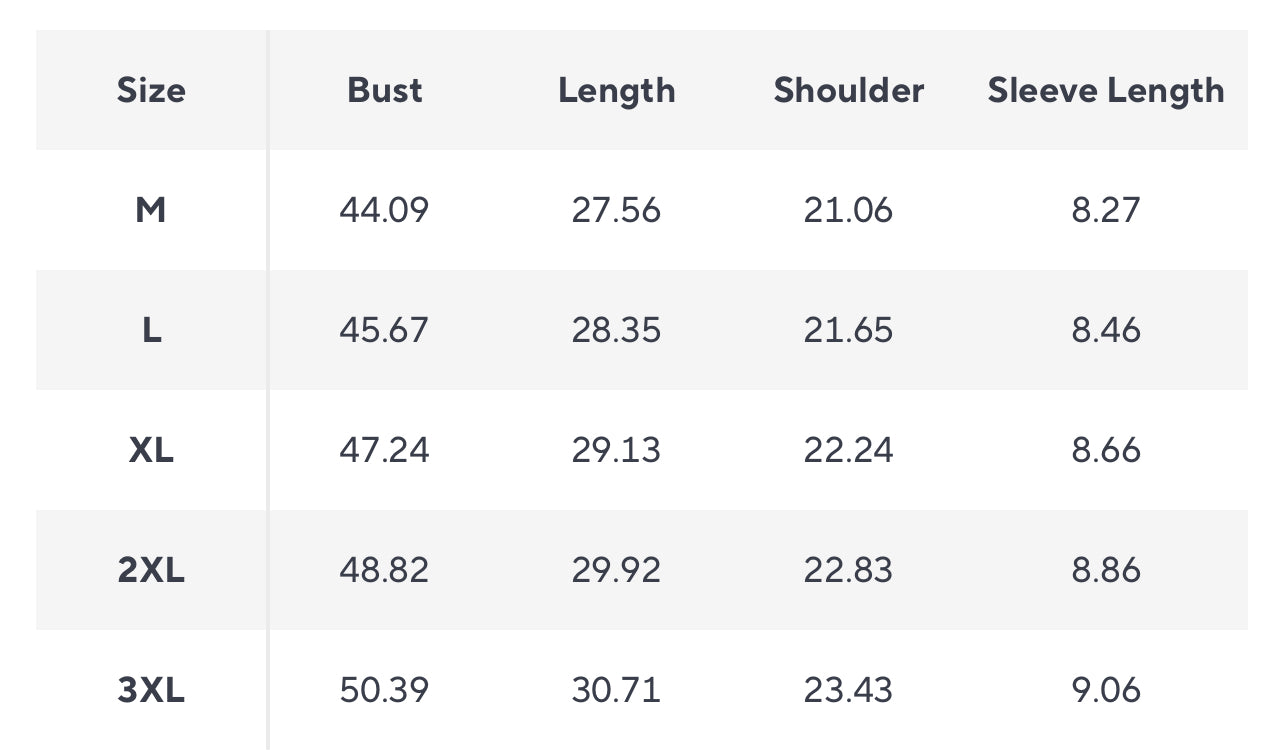1284x753 pixels.
Task: Click sleeve length value 8.86
Action: [x=1106, y=570]
